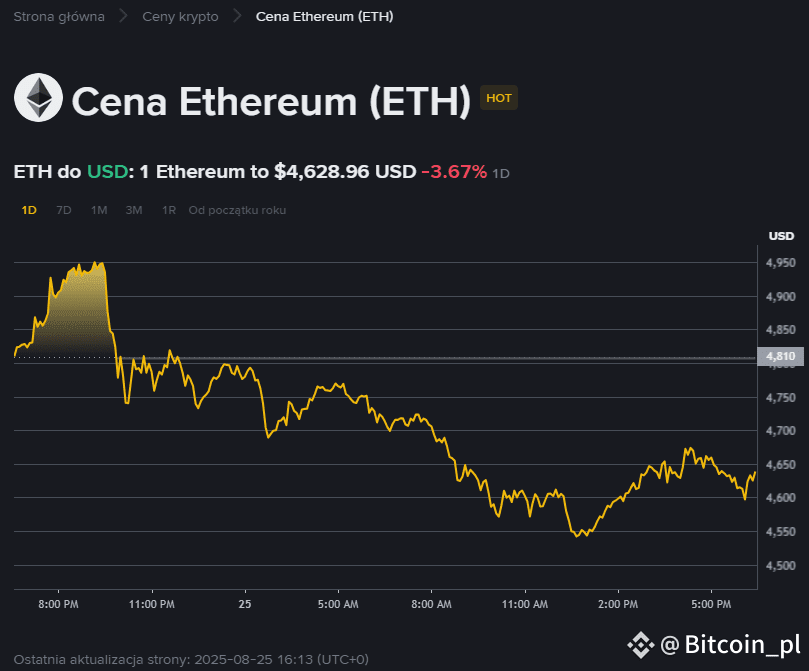Select the 1D timeframe
The image size is (809, 671).
[28, 210]
